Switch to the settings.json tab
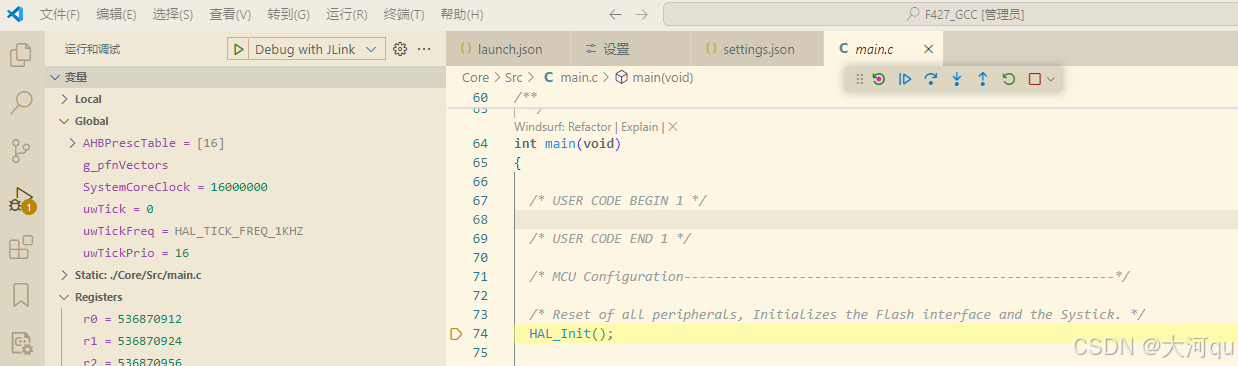This screenshot has height=366, width=1238. click(x=757, y=49)
